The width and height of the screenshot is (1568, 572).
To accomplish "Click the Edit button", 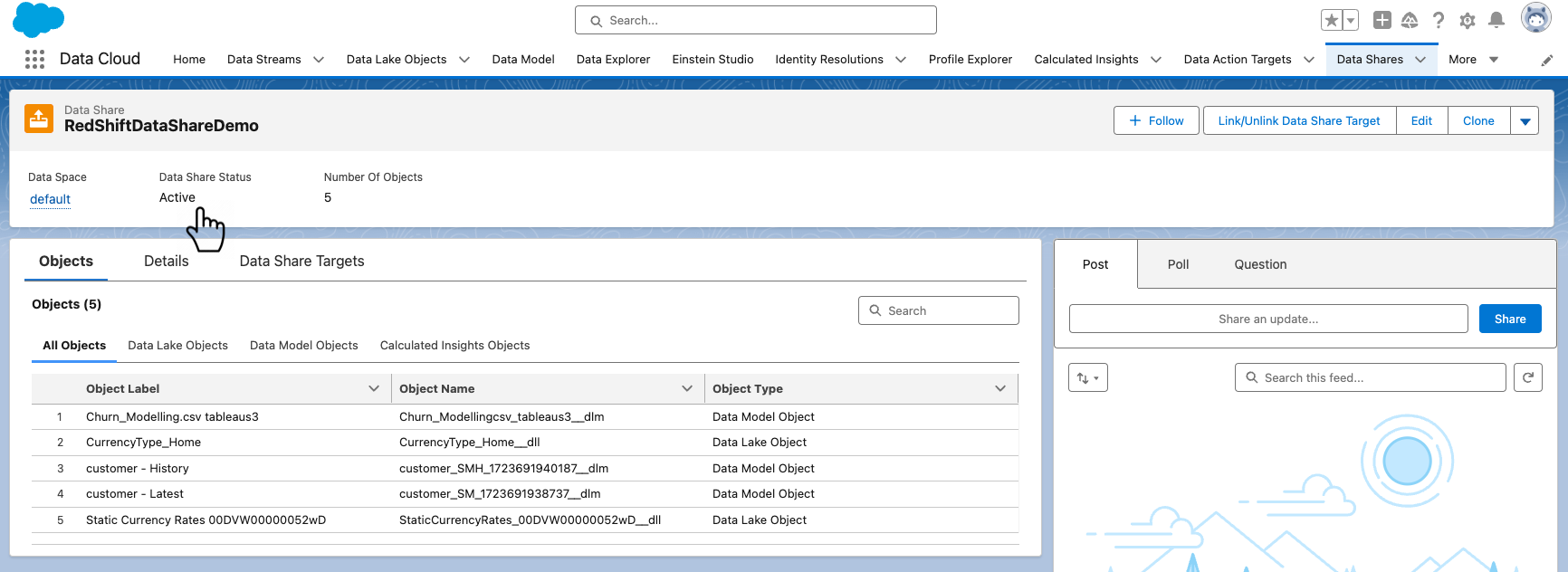I will (1421, 120).
